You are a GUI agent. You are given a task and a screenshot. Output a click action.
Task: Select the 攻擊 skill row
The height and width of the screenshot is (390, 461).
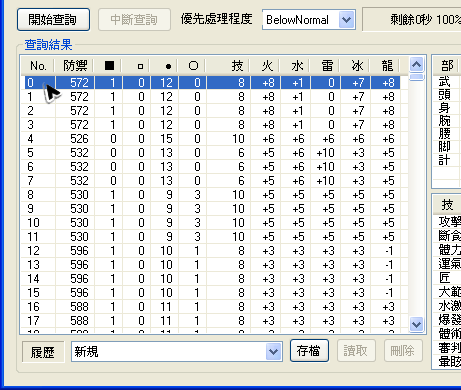447,221
